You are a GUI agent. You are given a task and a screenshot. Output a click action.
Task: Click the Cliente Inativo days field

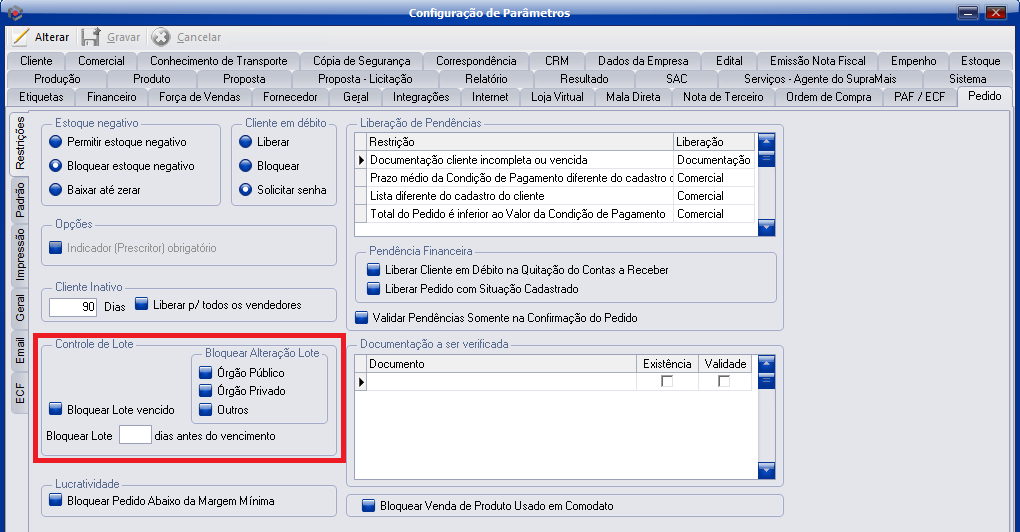point(72,306)
